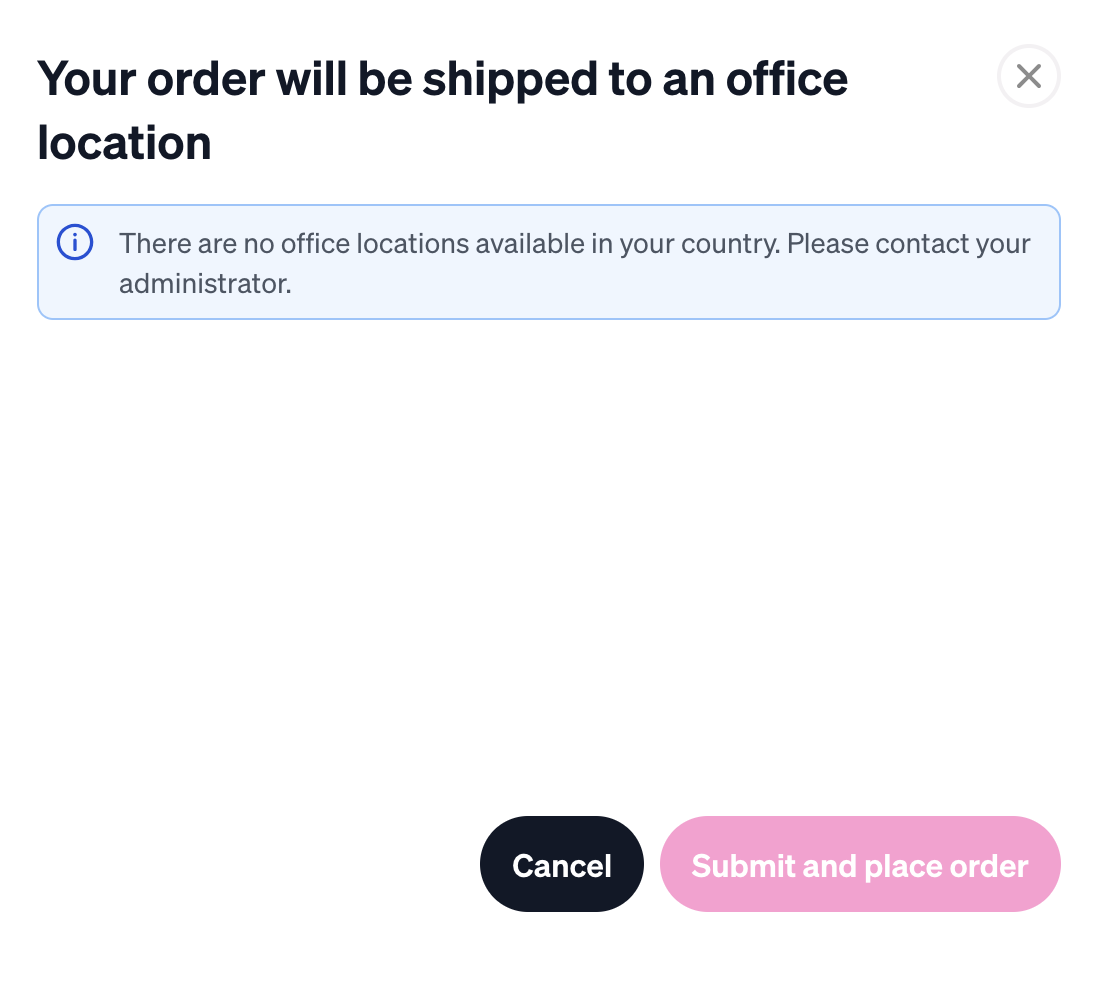Click the info alert banner box
This screenshot has width=1108, height=996.
click(549, 262)
